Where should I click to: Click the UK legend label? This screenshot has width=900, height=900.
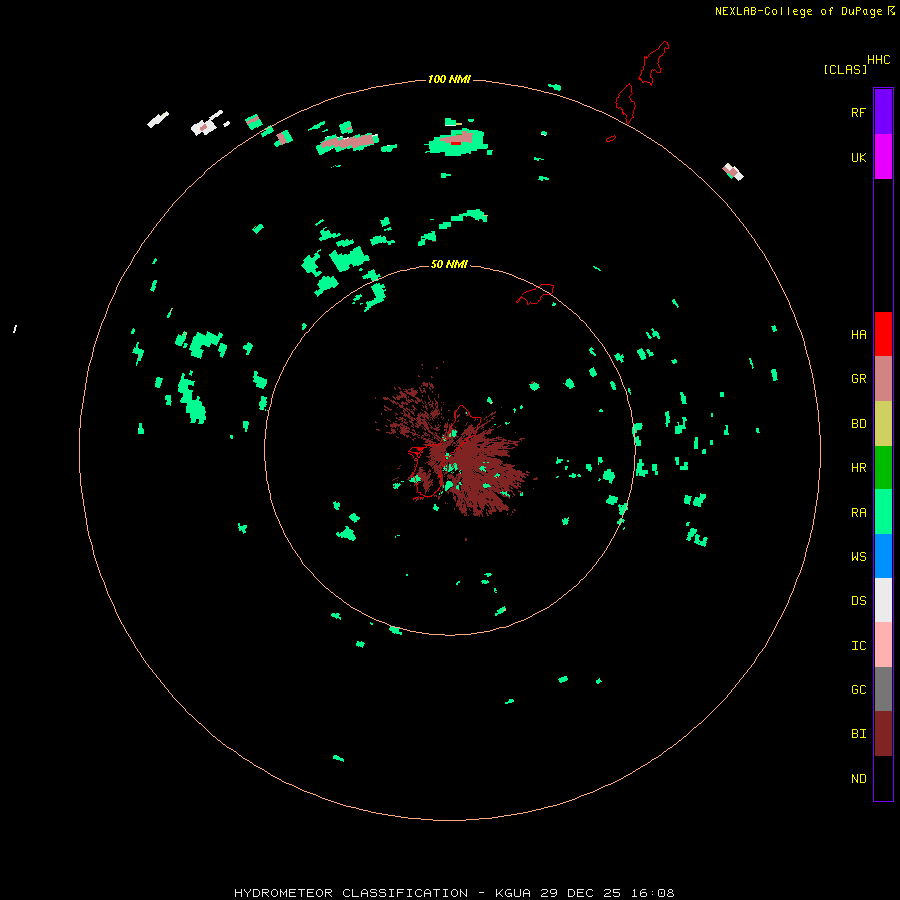tap(858, 157)
